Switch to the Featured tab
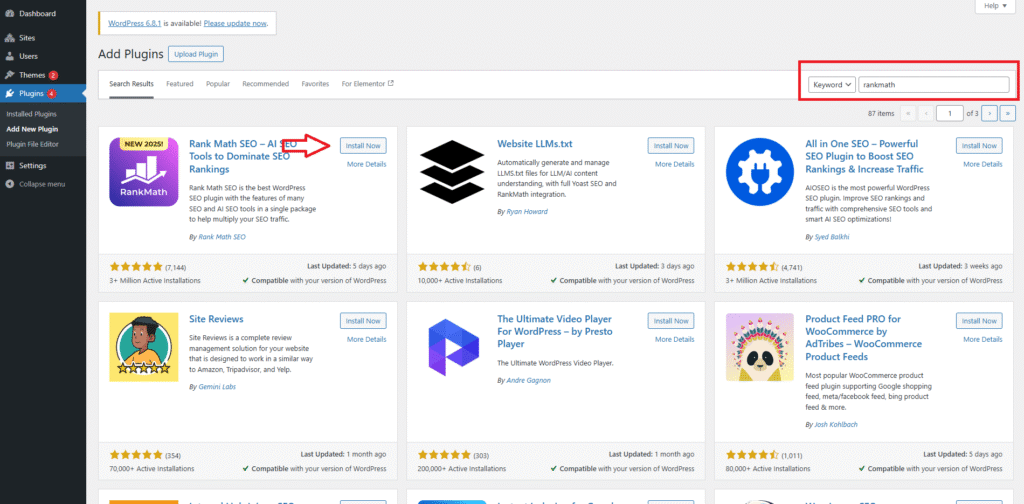This screenshot has width=1024, height=504. (180, 84)
